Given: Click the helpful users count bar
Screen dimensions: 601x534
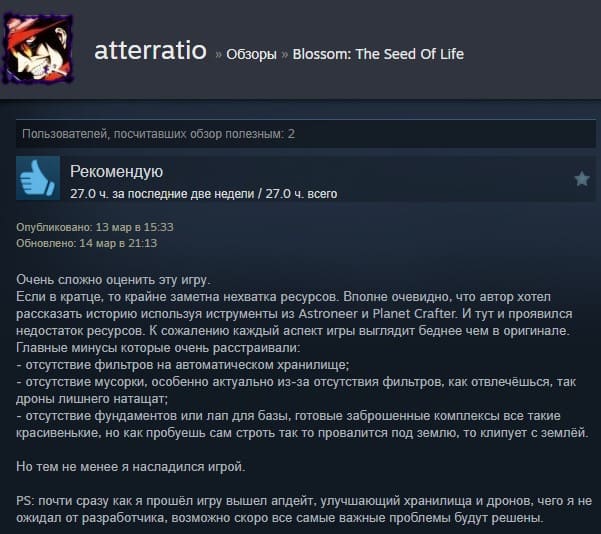Looking at the screenshot, I should [x=305, y=134].
